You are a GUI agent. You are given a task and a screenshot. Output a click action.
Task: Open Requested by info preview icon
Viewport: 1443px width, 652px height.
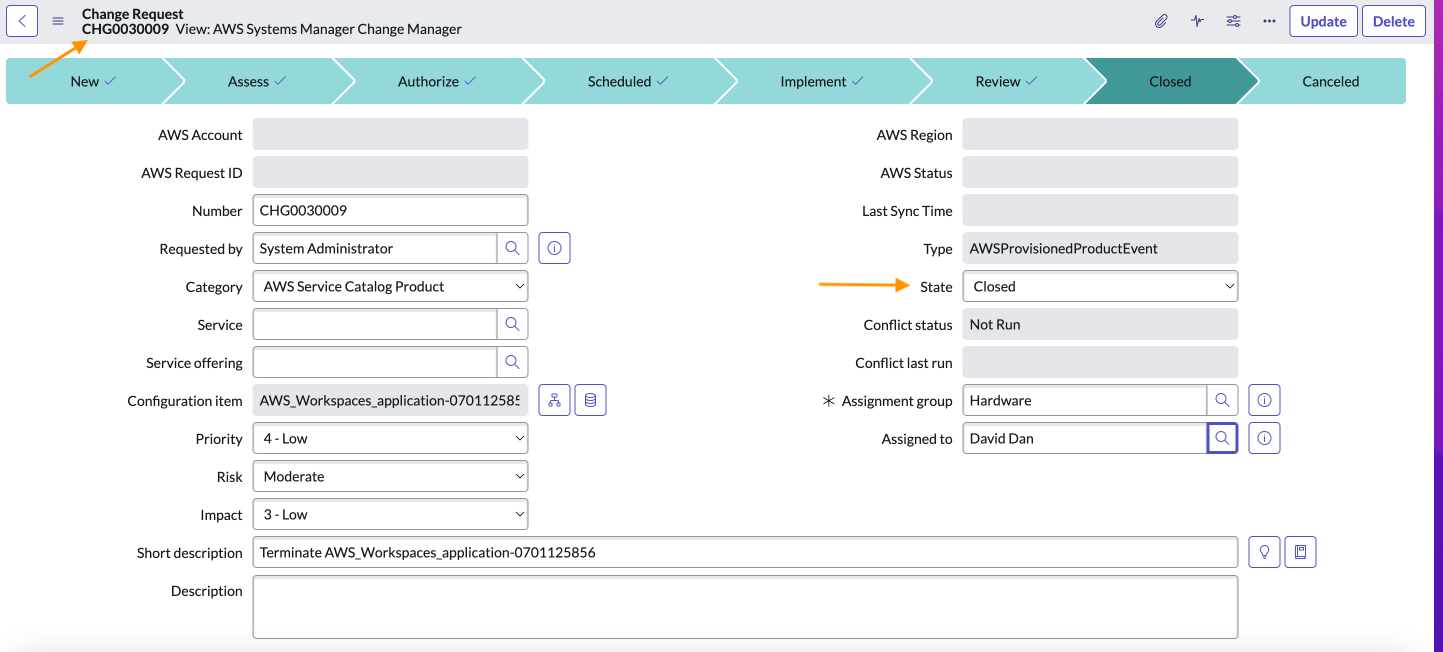tap(554, 247)
